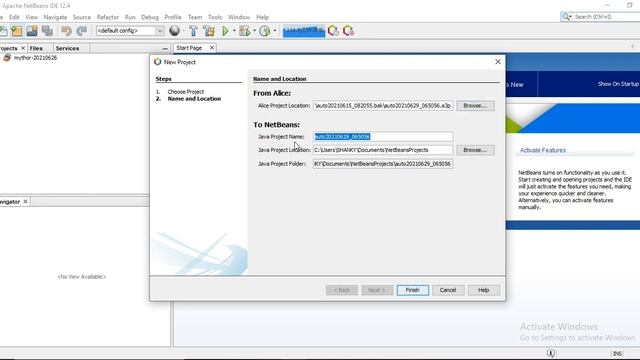Click the INS indicator in status bar
This screenshot has height=360, width=640.
point(617,353)
